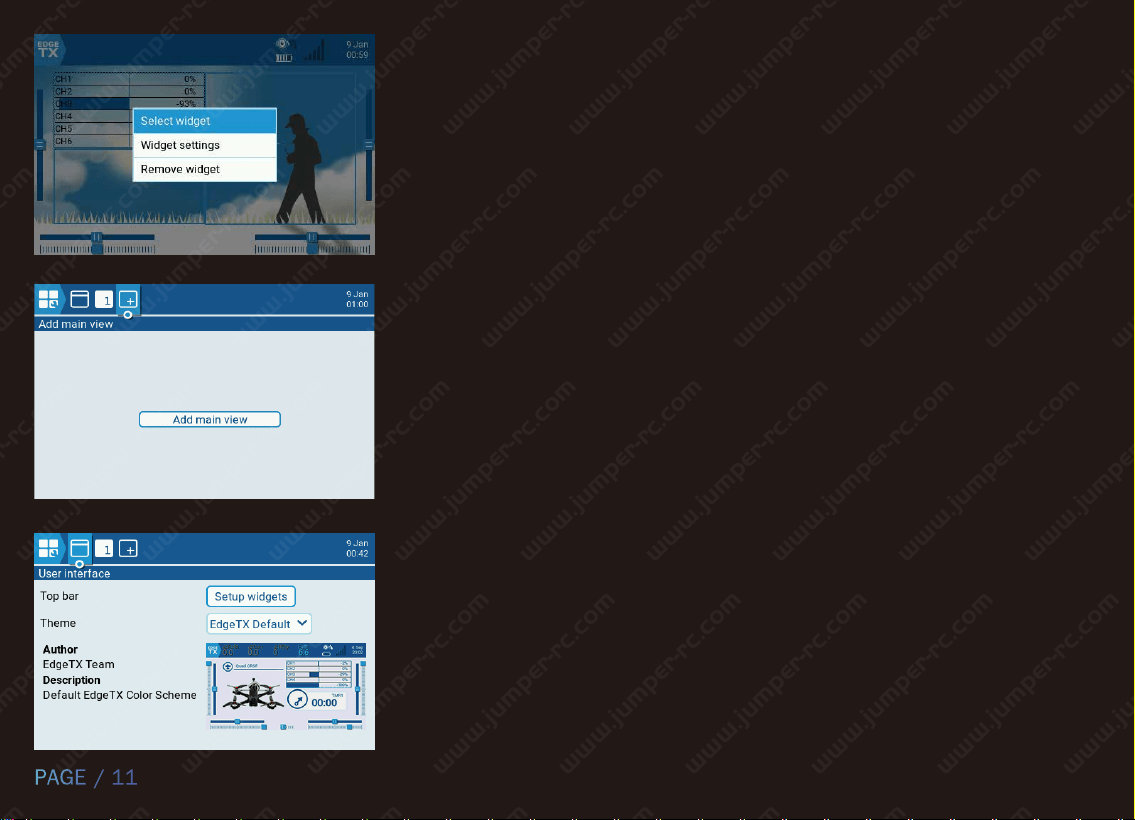Viewport: 1135px width, 820px height.
Task: Open the EdgeTX Default theme dropdown
Action: [x=259, y=624]
